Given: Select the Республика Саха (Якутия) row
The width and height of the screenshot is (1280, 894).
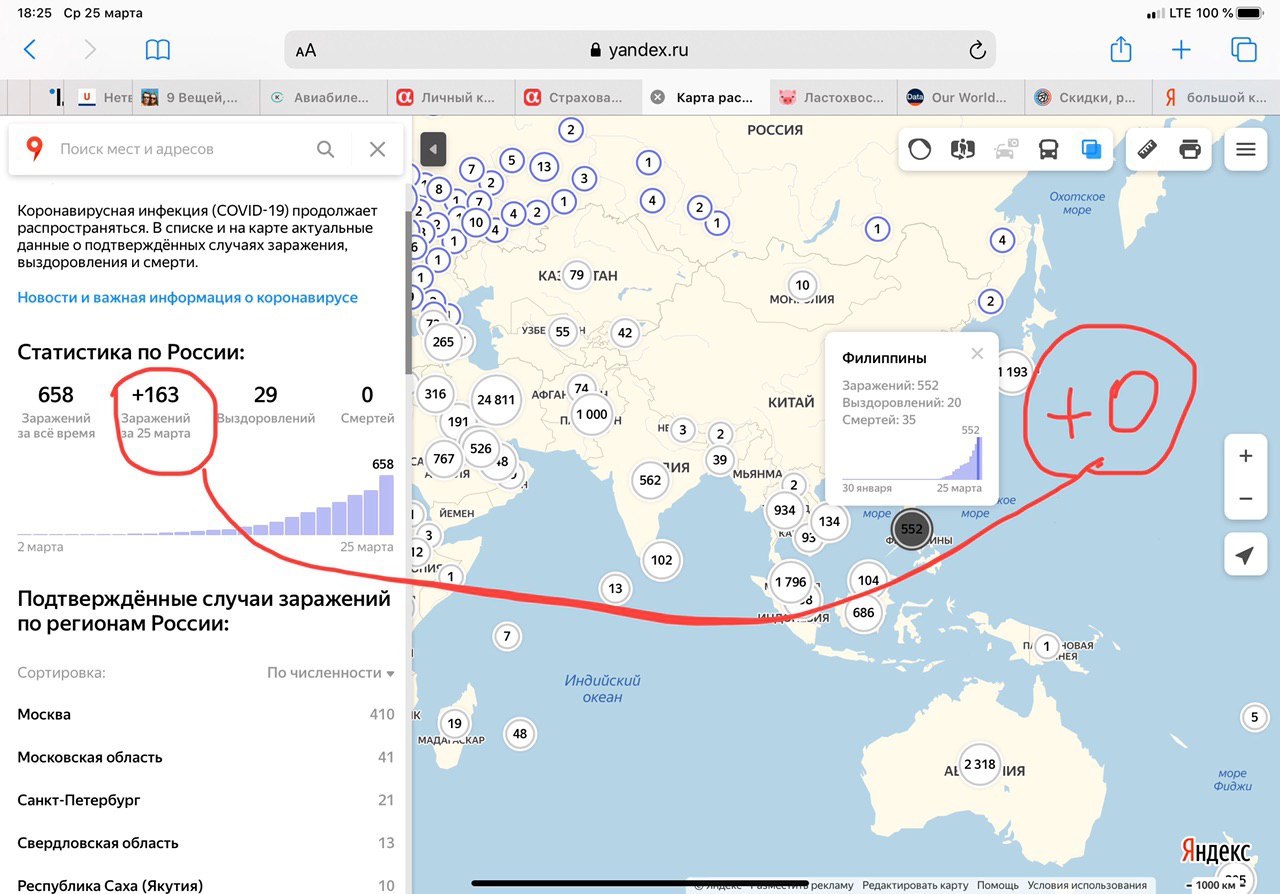Looking at the screenshot, I should click(206, 885).
